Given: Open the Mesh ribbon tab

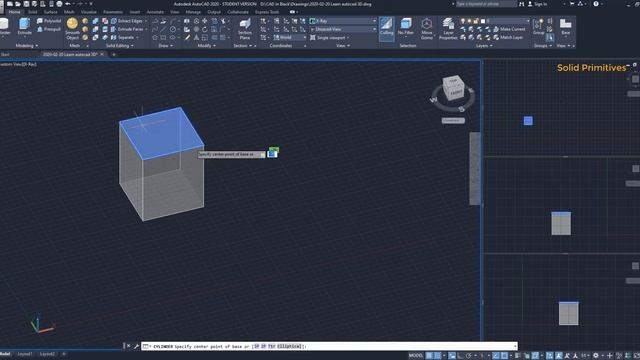Looking at the screenshot, I should [69, 12].
